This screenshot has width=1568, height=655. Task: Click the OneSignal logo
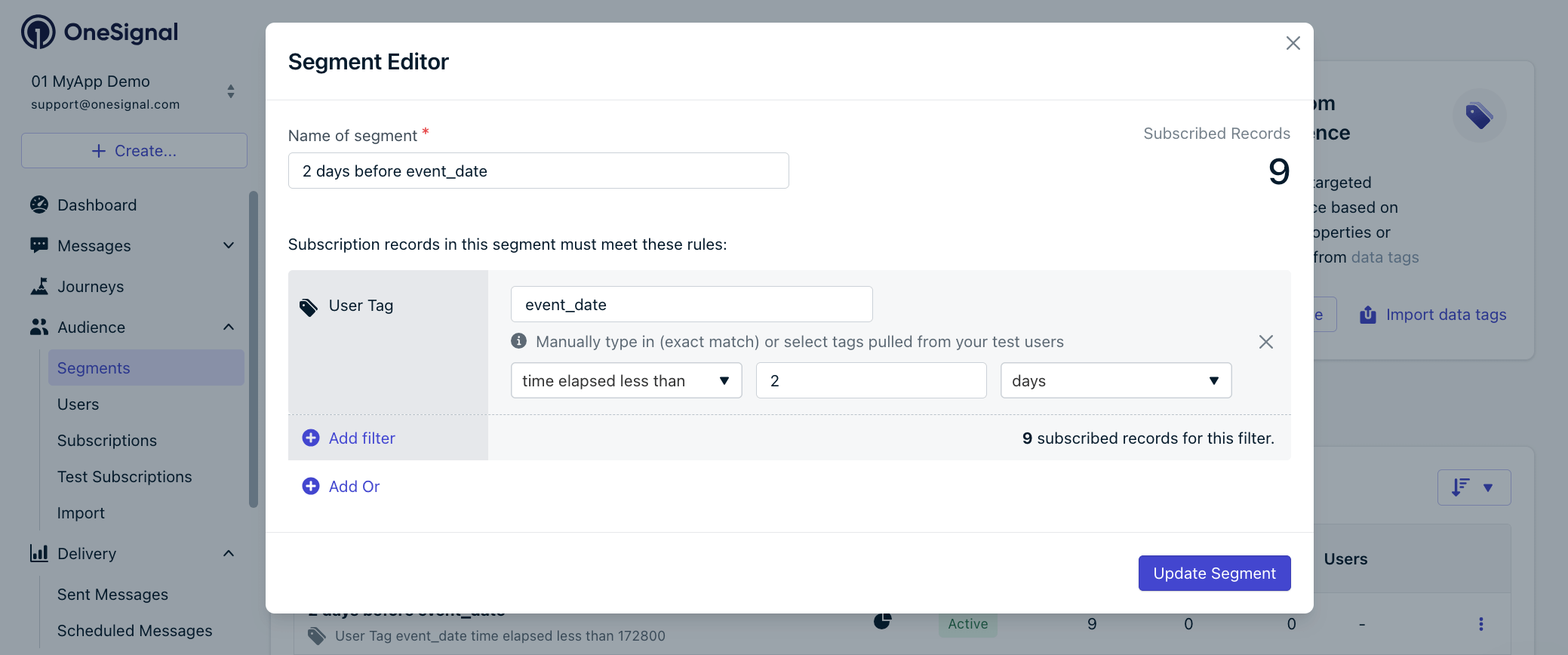[100, 32]
